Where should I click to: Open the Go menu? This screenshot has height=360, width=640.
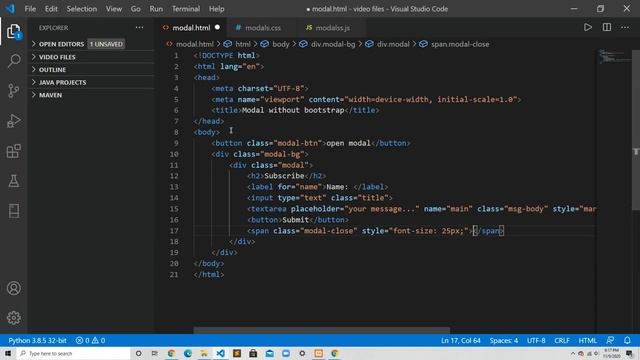click(x=136, y=9)
